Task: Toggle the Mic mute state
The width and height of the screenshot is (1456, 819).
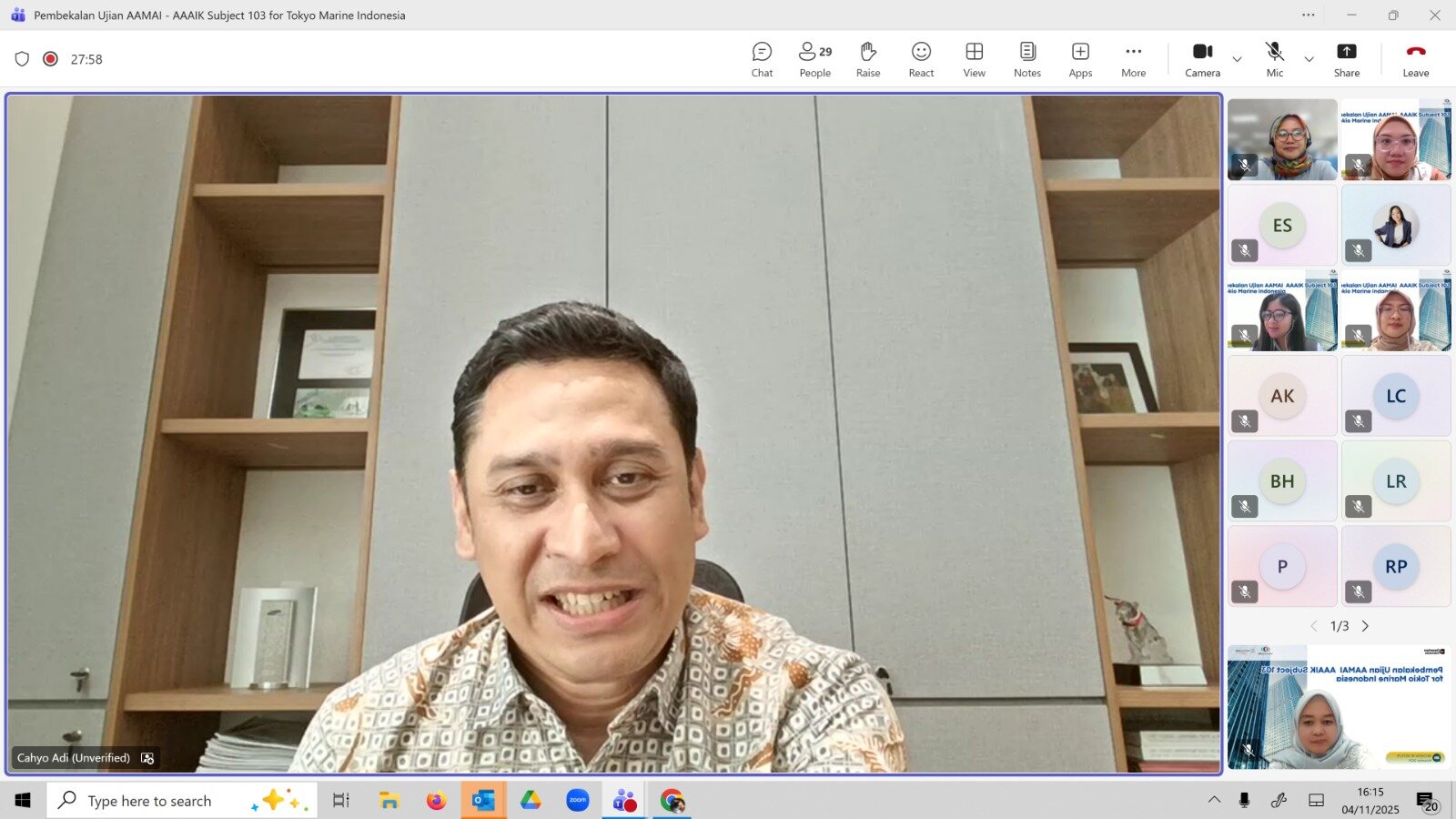Action: [1274, 60]
